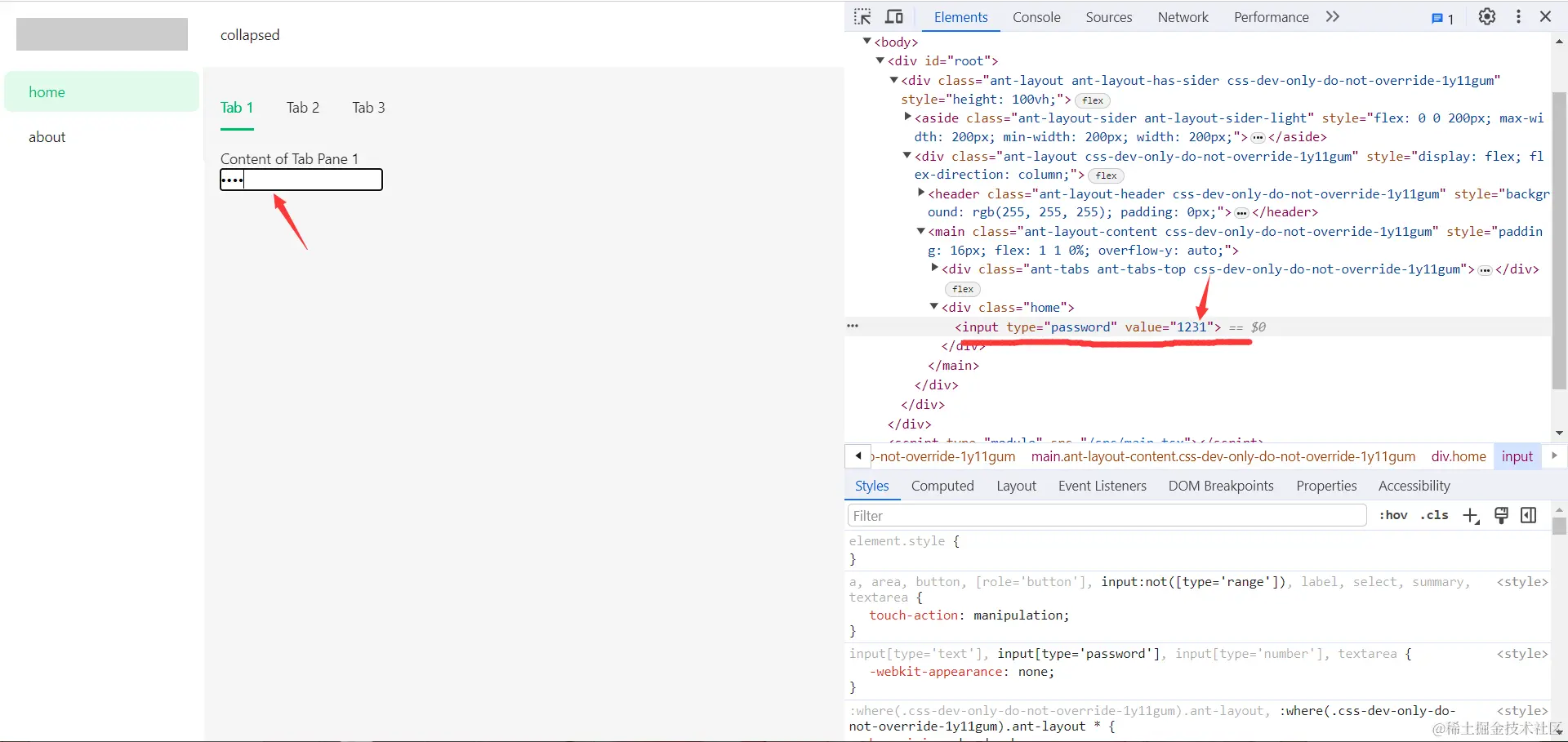Open the Performance tab

[x=1271, y=17]
